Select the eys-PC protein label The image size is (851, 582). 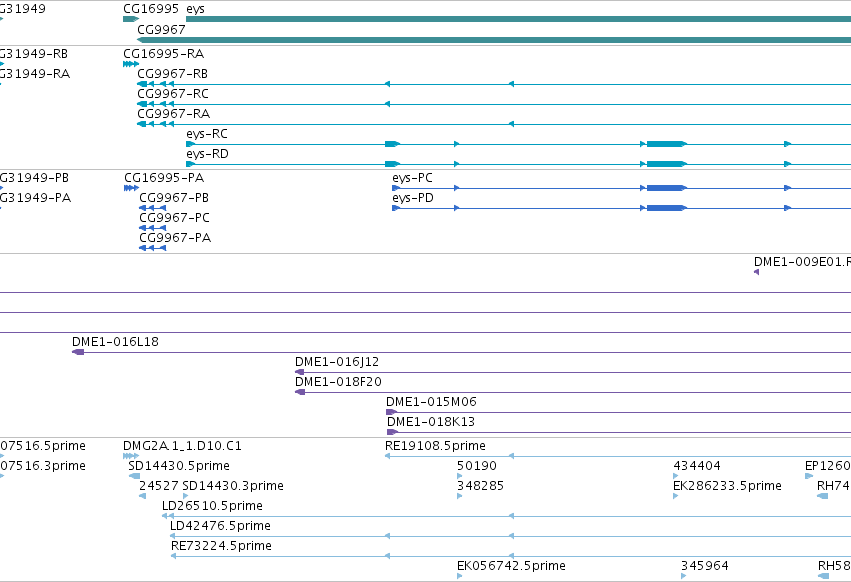click(412, 178)
